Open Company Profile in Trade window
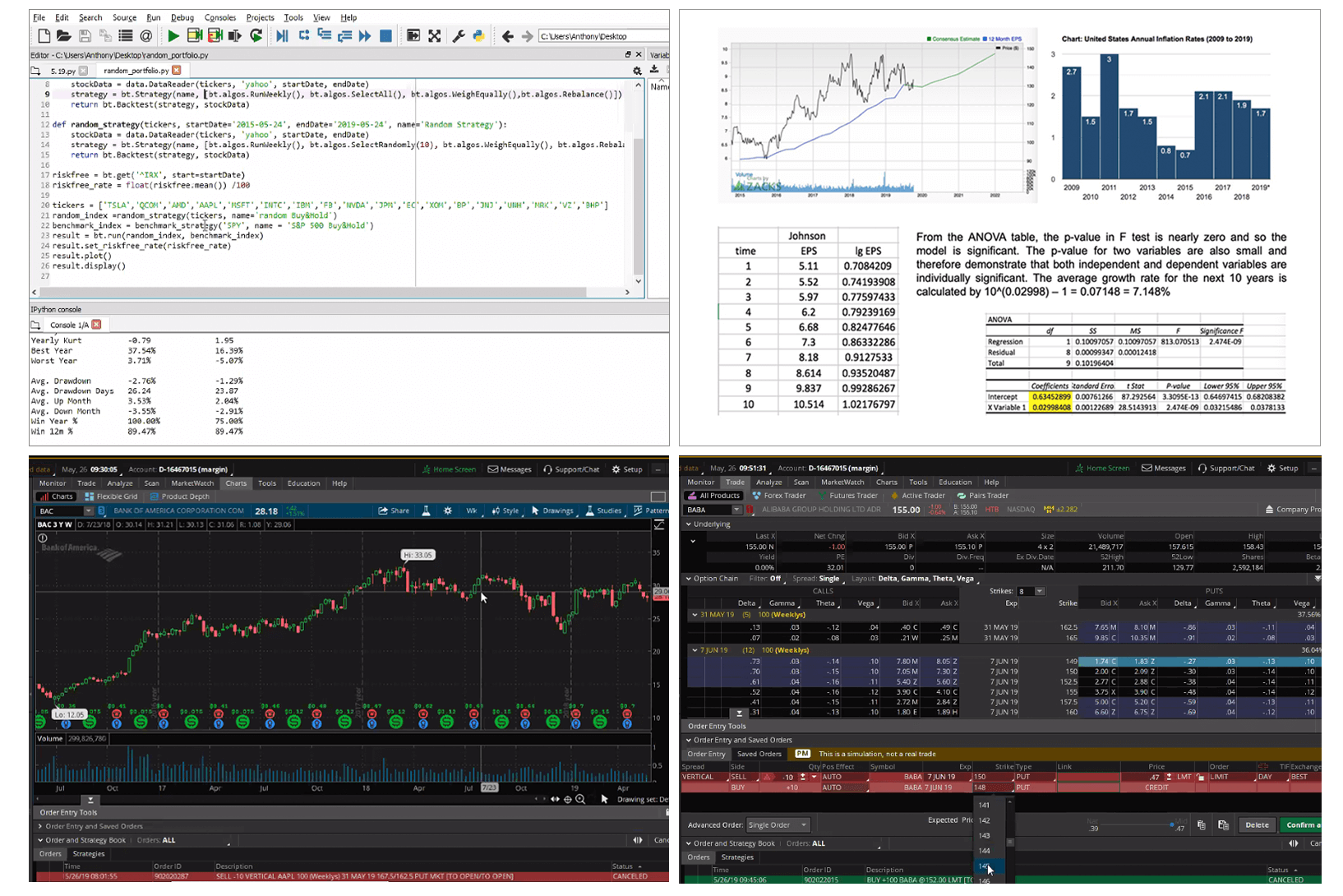The image size is (1343, 896). [1293, 510]
